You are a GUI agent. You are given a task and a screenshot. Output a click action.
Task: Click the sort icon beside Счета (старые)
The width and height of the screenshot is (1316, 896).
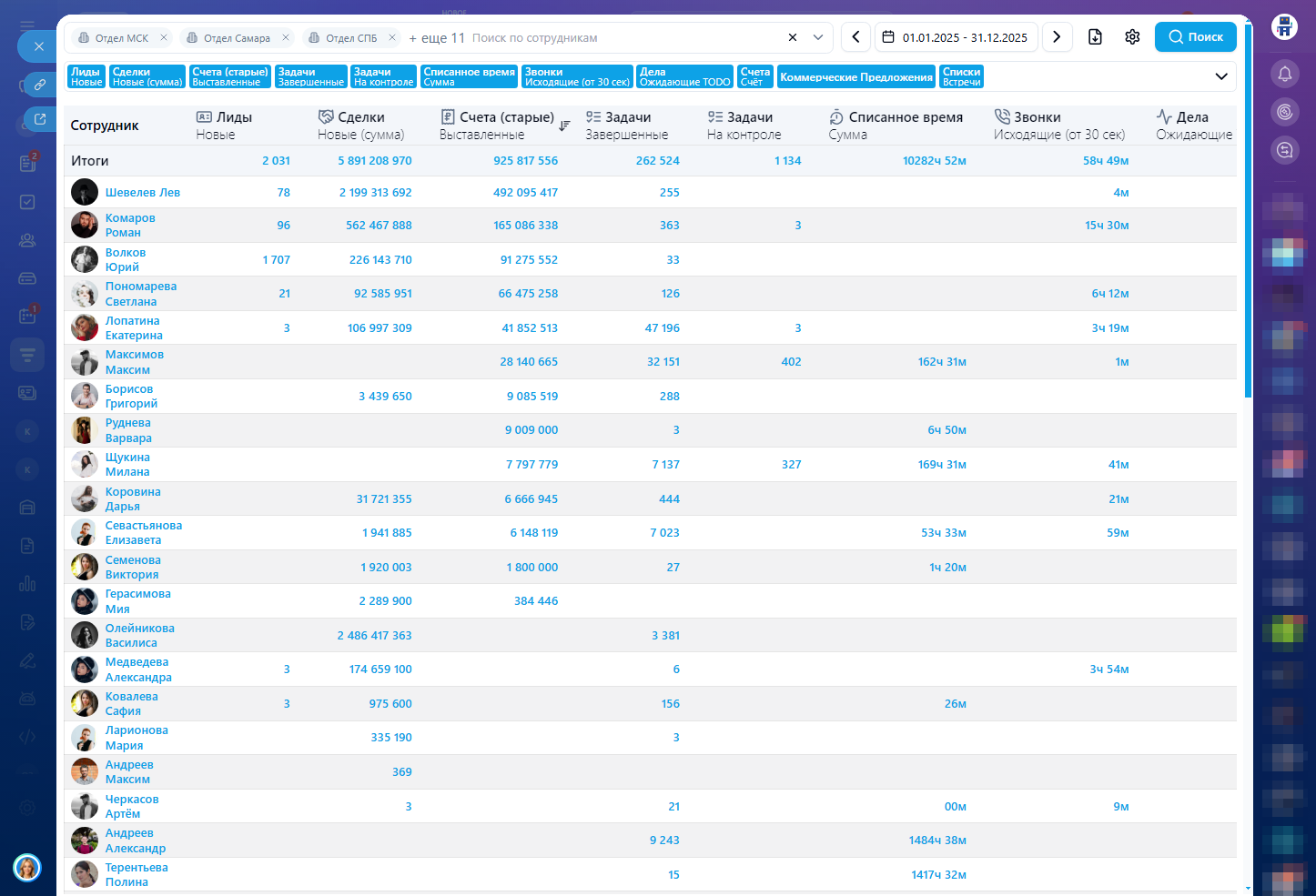(x=564, y=126)
